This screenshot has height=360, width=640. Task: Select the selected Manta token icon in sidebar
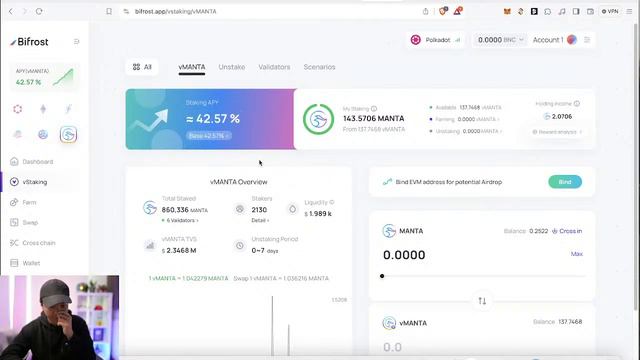(x=68, y=134)
